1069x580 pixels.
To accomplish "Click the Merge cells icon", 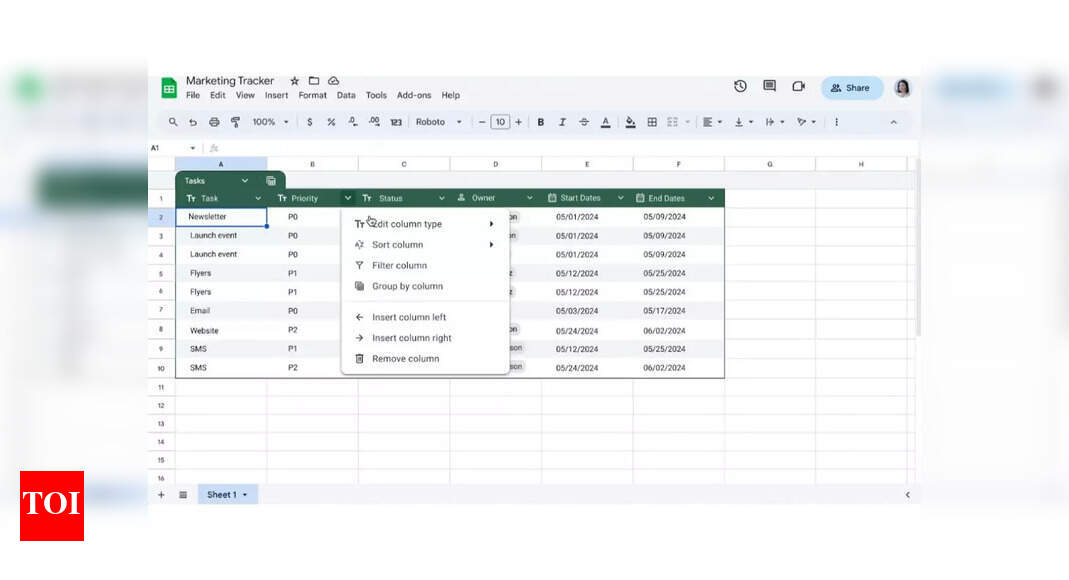I will tap(674, 121).
